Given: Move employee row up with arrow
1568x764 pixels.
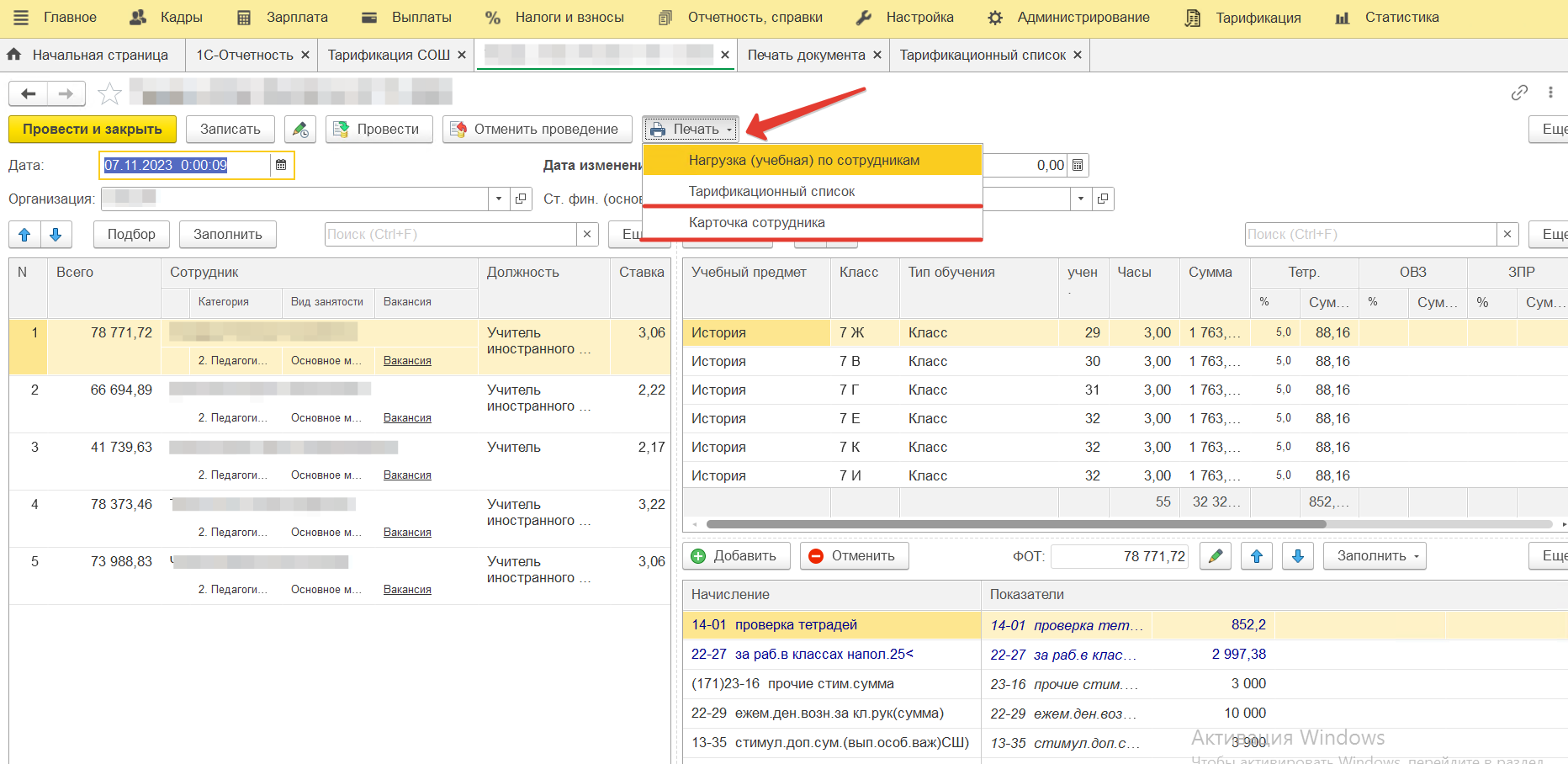Looking at the screenshot, I should [x=24, y=235].
